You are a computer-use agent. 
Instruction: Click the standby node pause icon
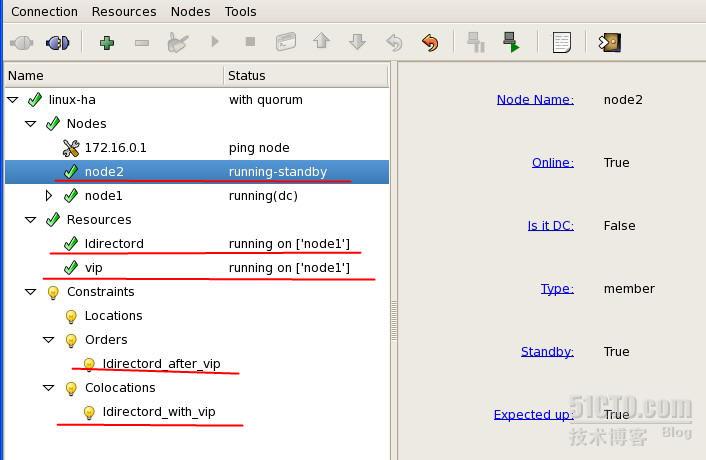pos(475,42)
